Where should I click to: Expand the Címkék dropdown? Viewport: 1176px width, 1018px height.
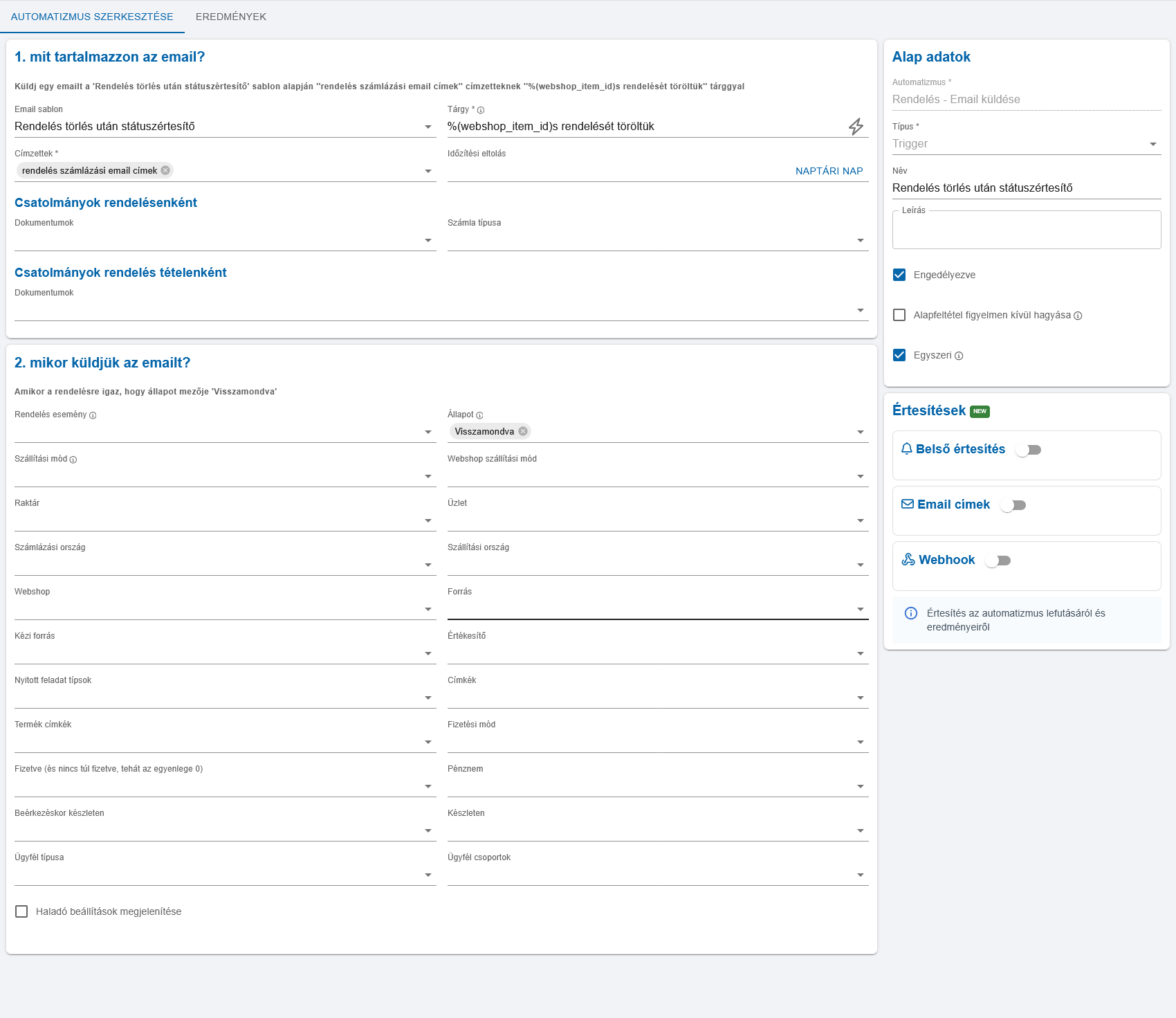658,698
